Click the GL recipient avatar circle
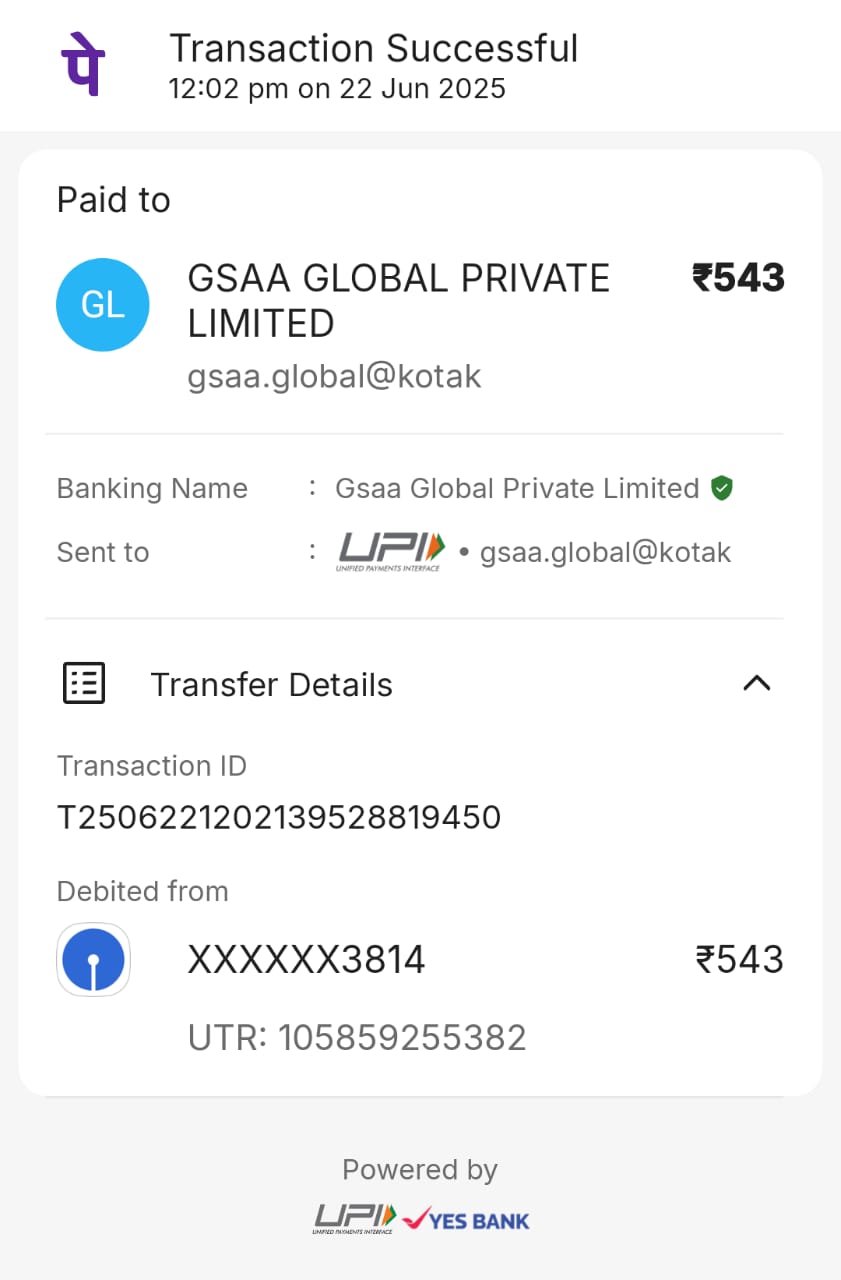The image size is (841, 1280). pyautogui.click(x=102, y=305)
